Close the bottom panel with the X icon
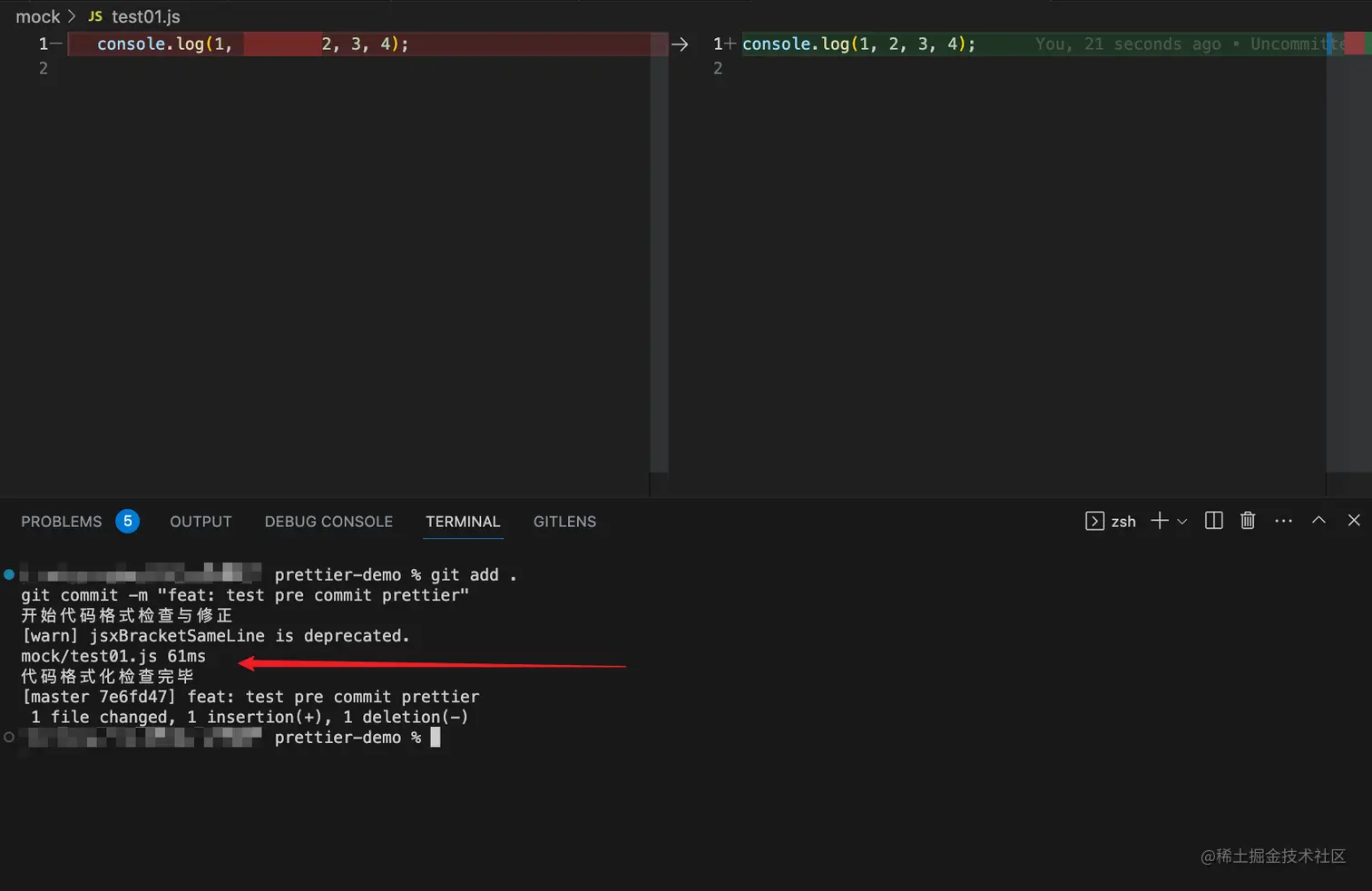Screen dimensions: 1372x891 tap(1353, 520)
